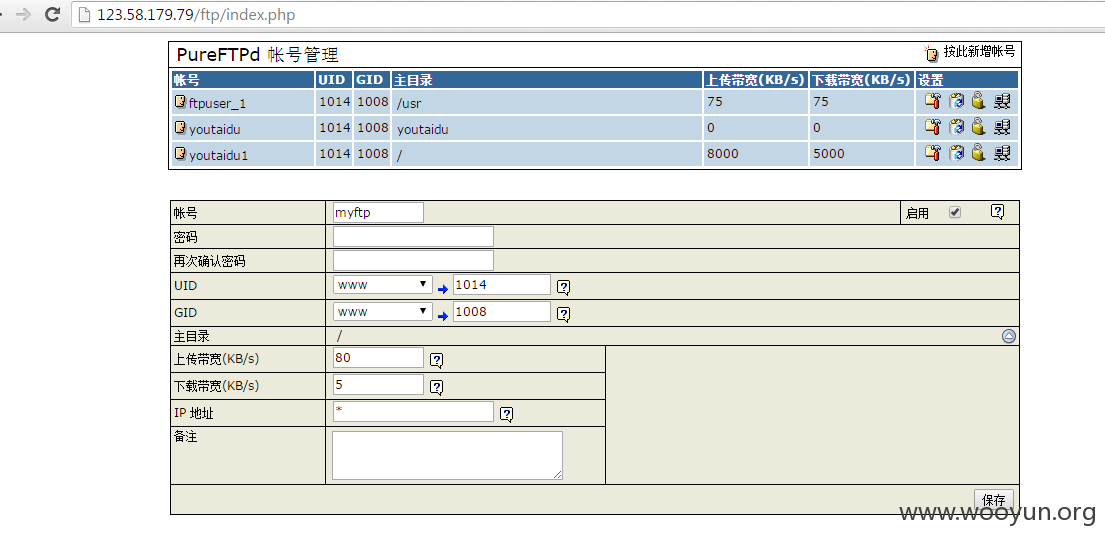Image resolution: width=1105 pixels, height=541 pixels.
Task: Click blue arrow next to GID dropdown
Action: tap(443, 316)
